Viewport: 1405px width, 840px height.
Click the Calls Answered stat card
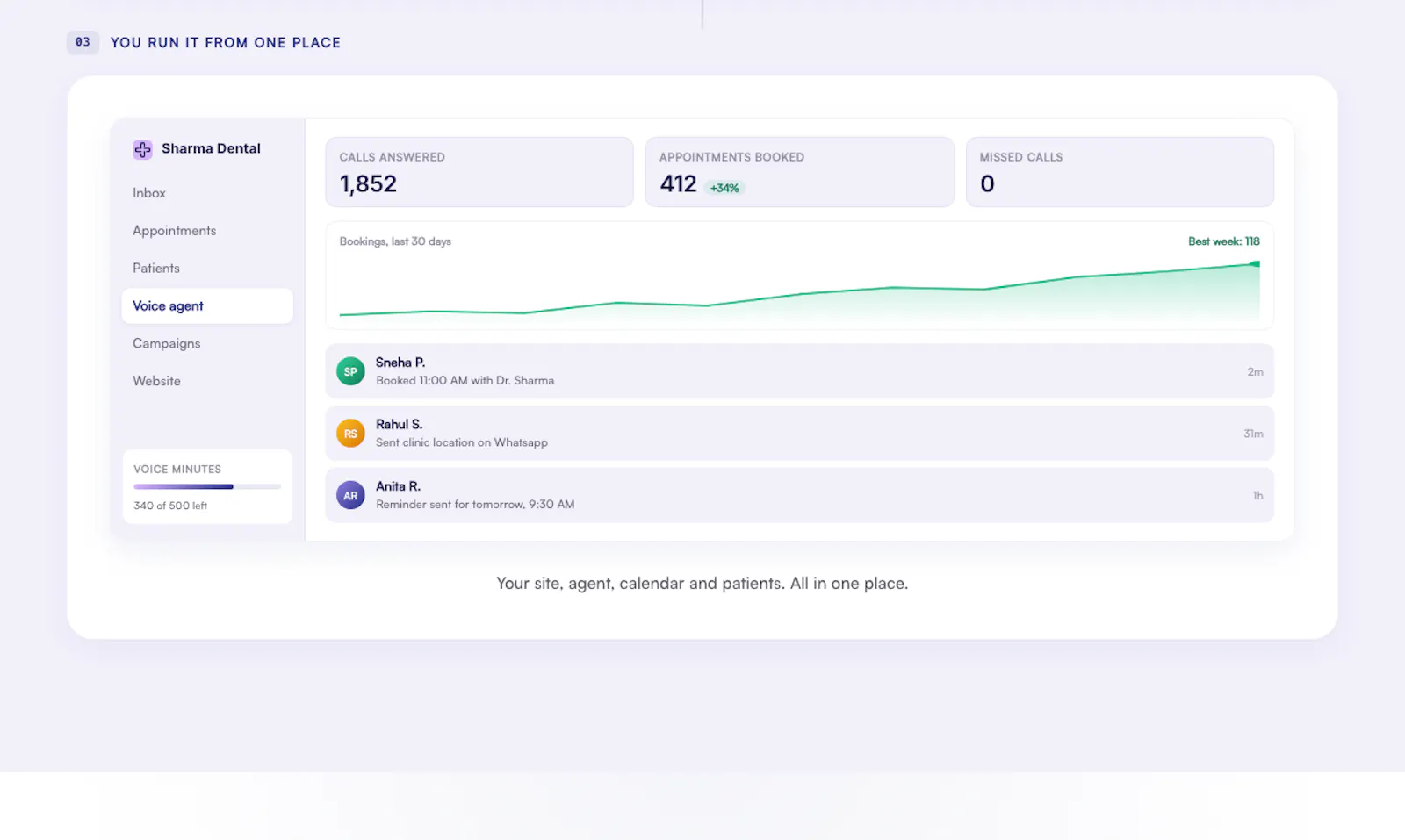click(x=479, y=172)
